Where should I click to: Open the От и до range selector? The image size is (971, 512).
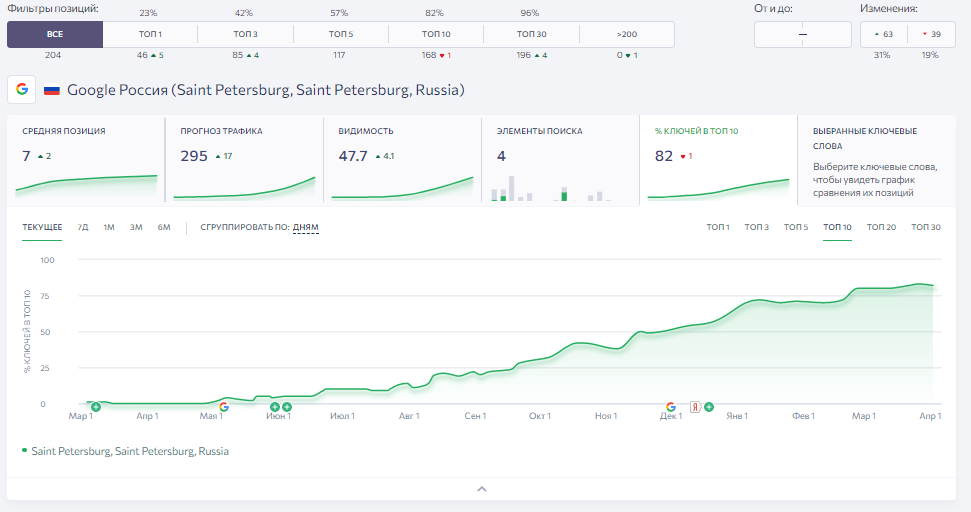pyautogui.click(x=803, y=35)
